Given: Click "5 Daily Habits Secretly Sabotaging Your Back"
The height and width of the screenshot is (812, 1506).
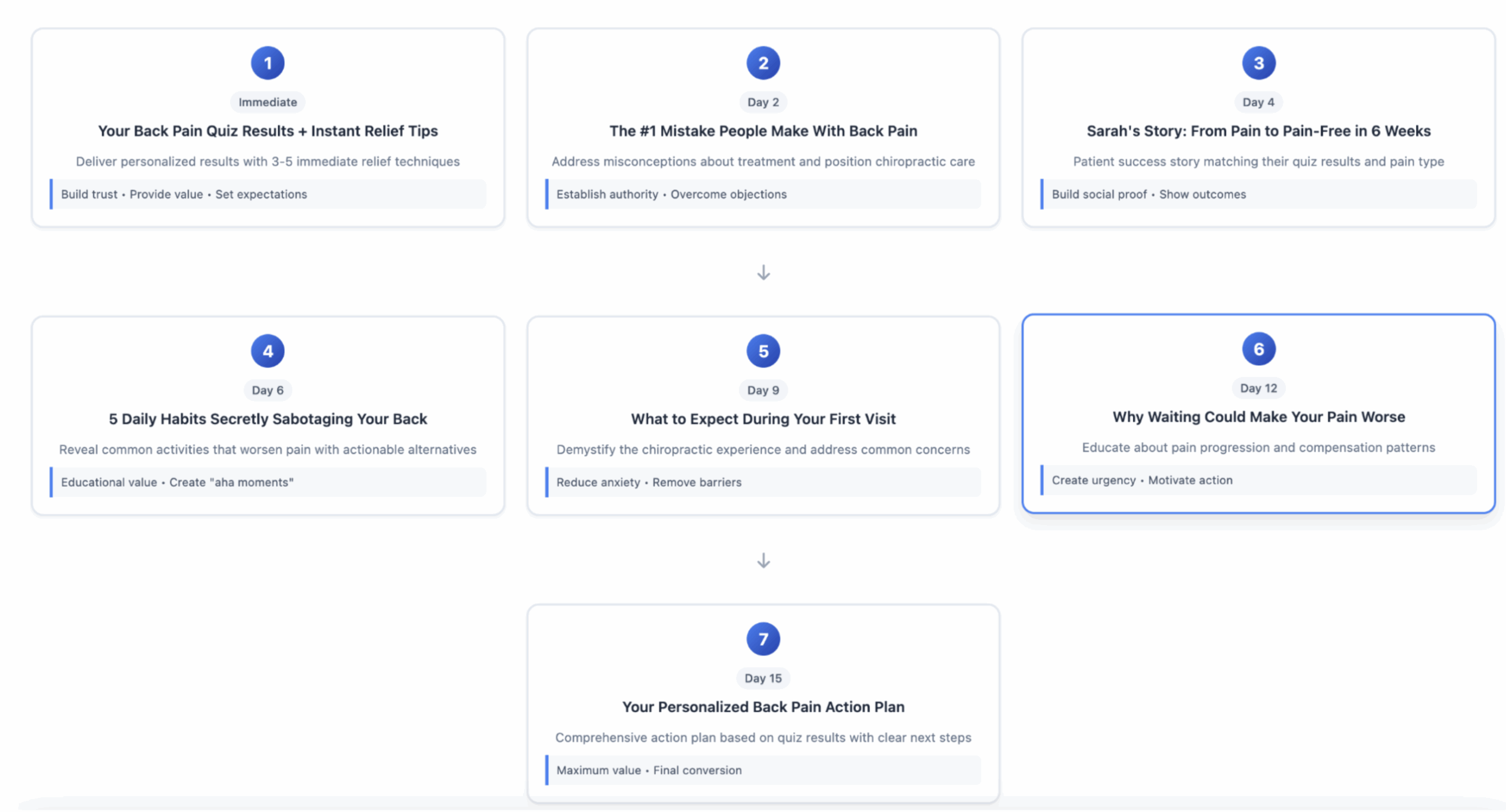Looking at the screenshot, I should point(268,419).
